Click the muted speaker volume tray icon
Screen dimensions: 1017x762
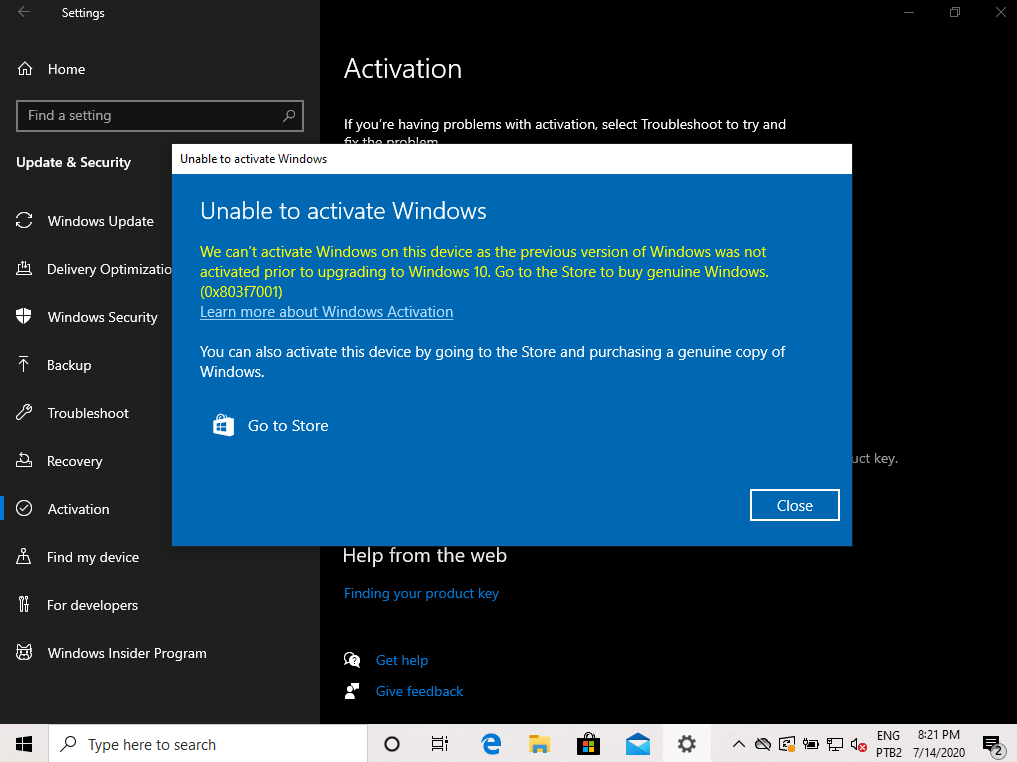(x=858, y=744)
